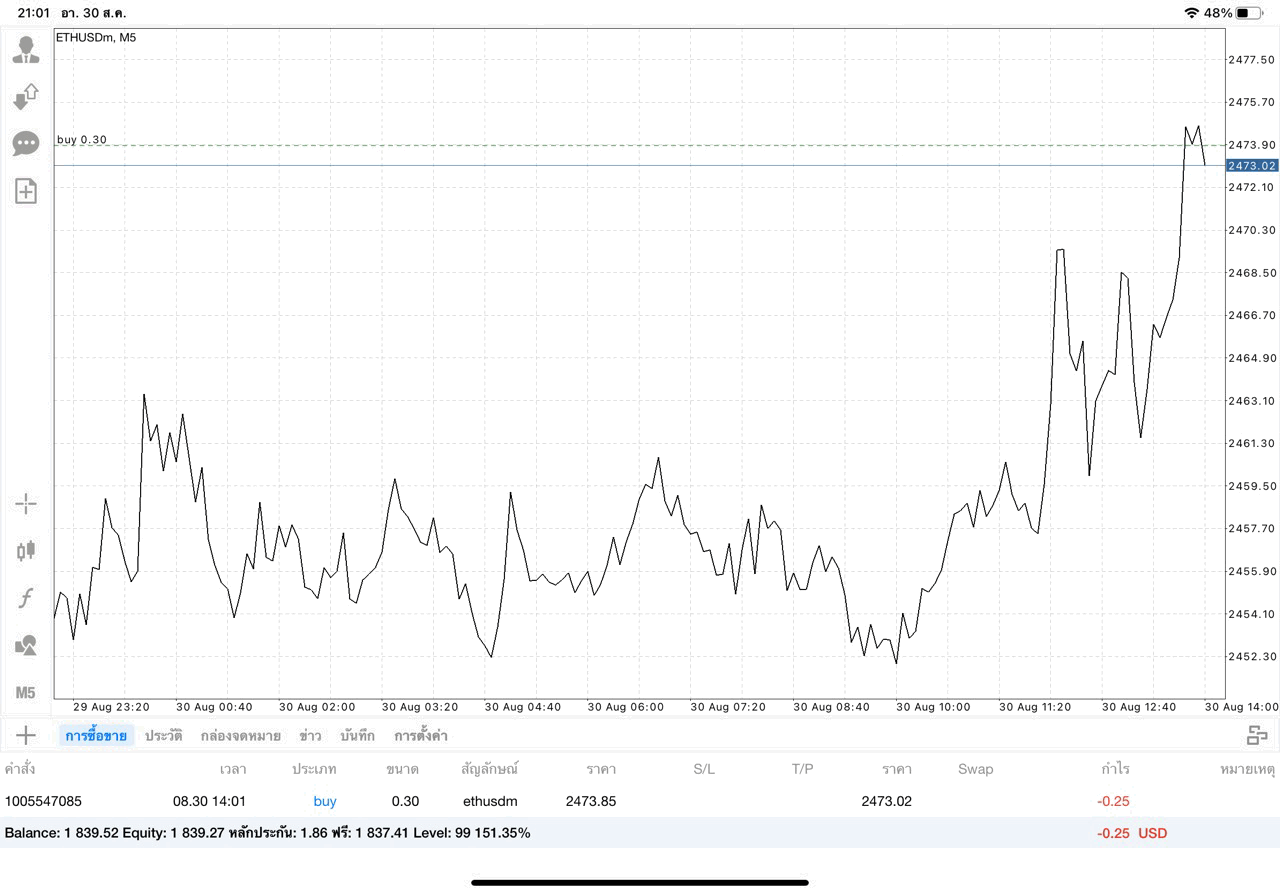Select the การซื้อขาย trade tab

[x=96, y=736]
